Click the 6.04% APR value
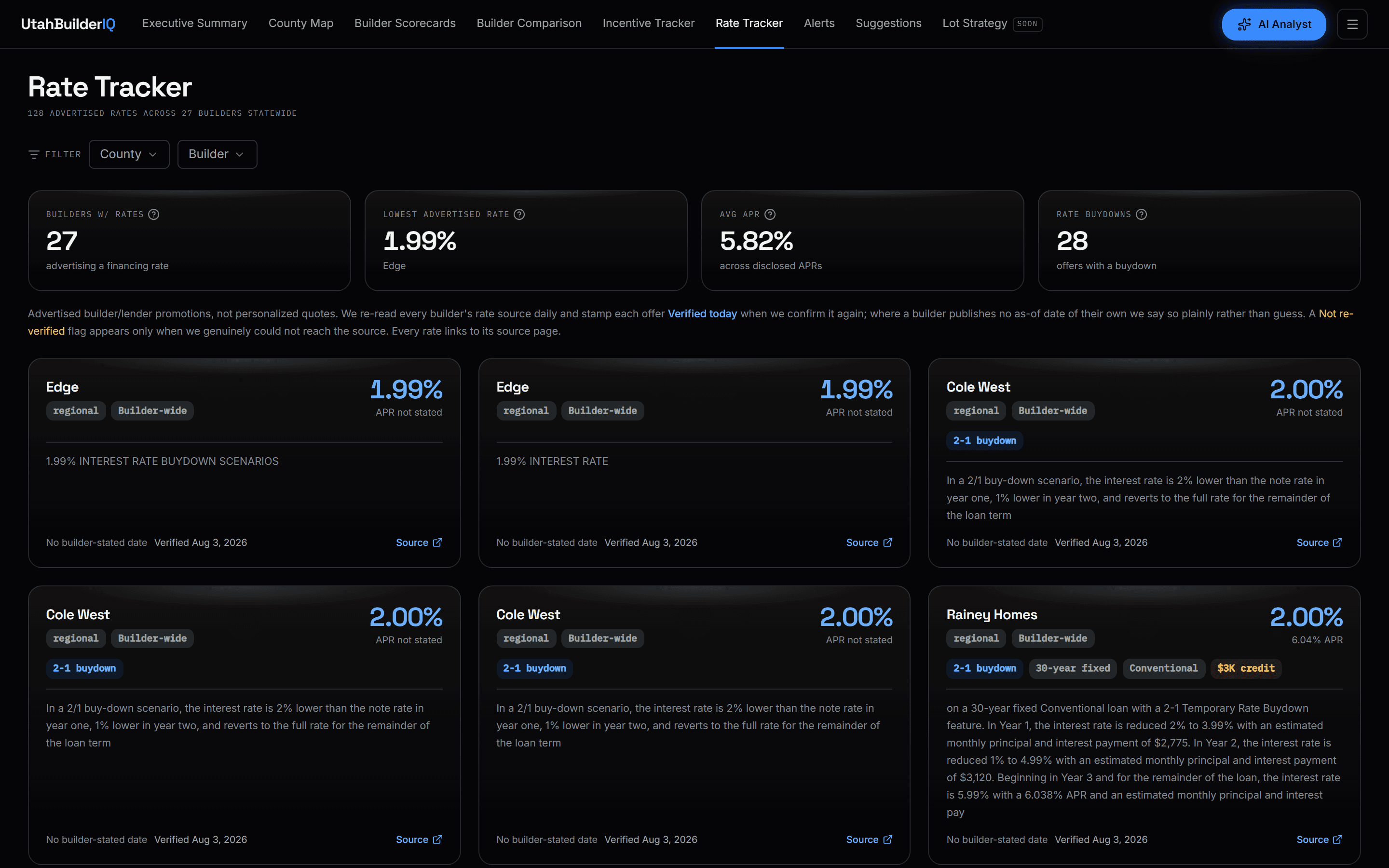 [x=1317, y=639]
